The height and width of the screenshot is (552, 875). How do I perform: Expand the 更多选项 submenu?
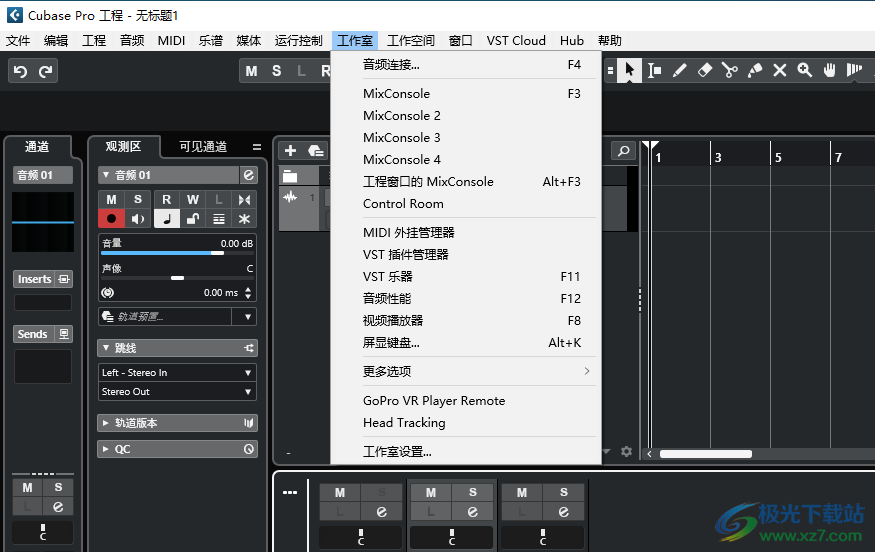466,371
